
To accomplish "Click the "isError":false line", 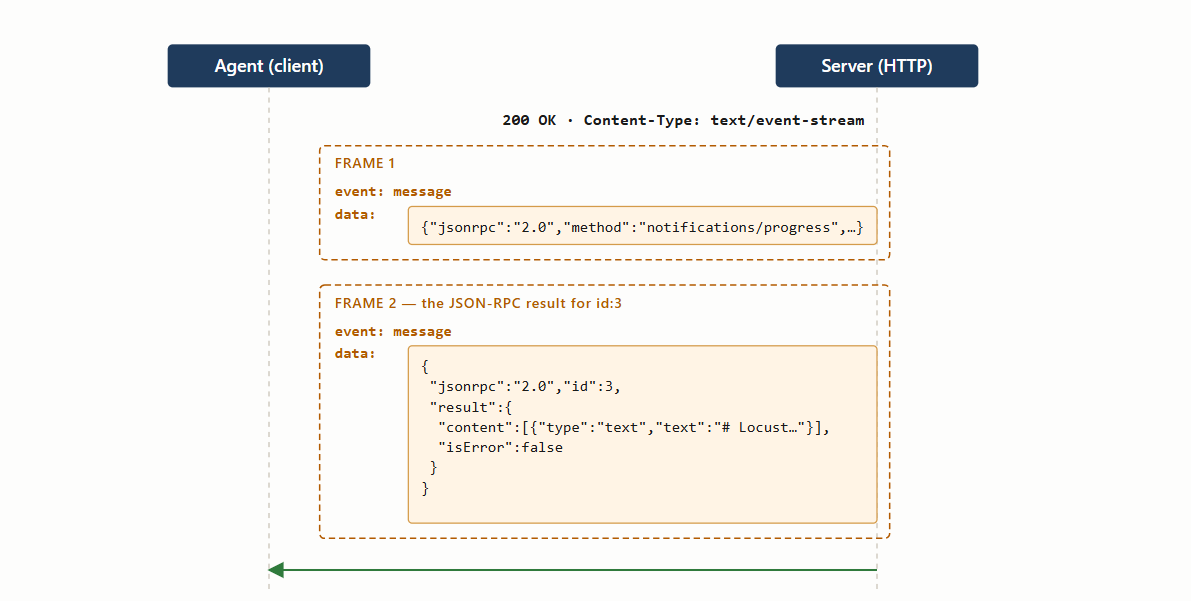I will [x=501, y=448].
